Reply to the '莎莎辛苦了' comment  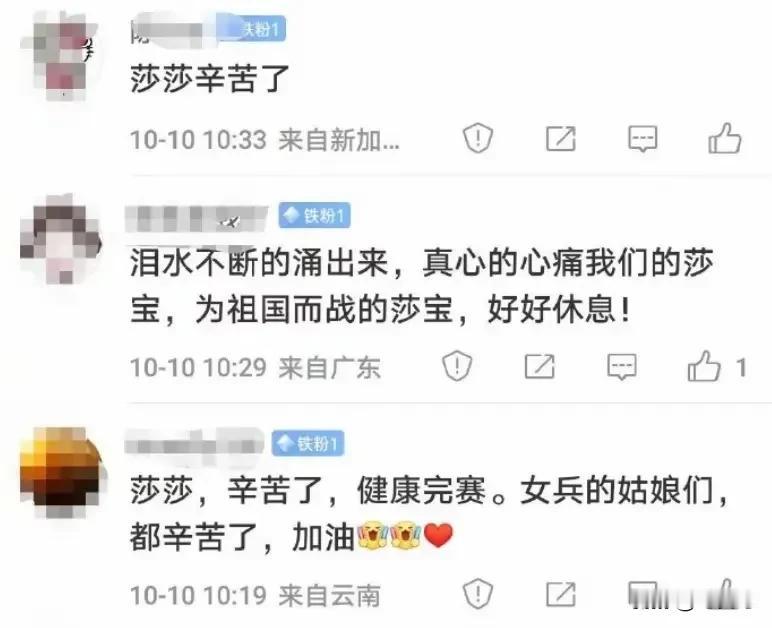pyautogui.click(x=643, y=139)
